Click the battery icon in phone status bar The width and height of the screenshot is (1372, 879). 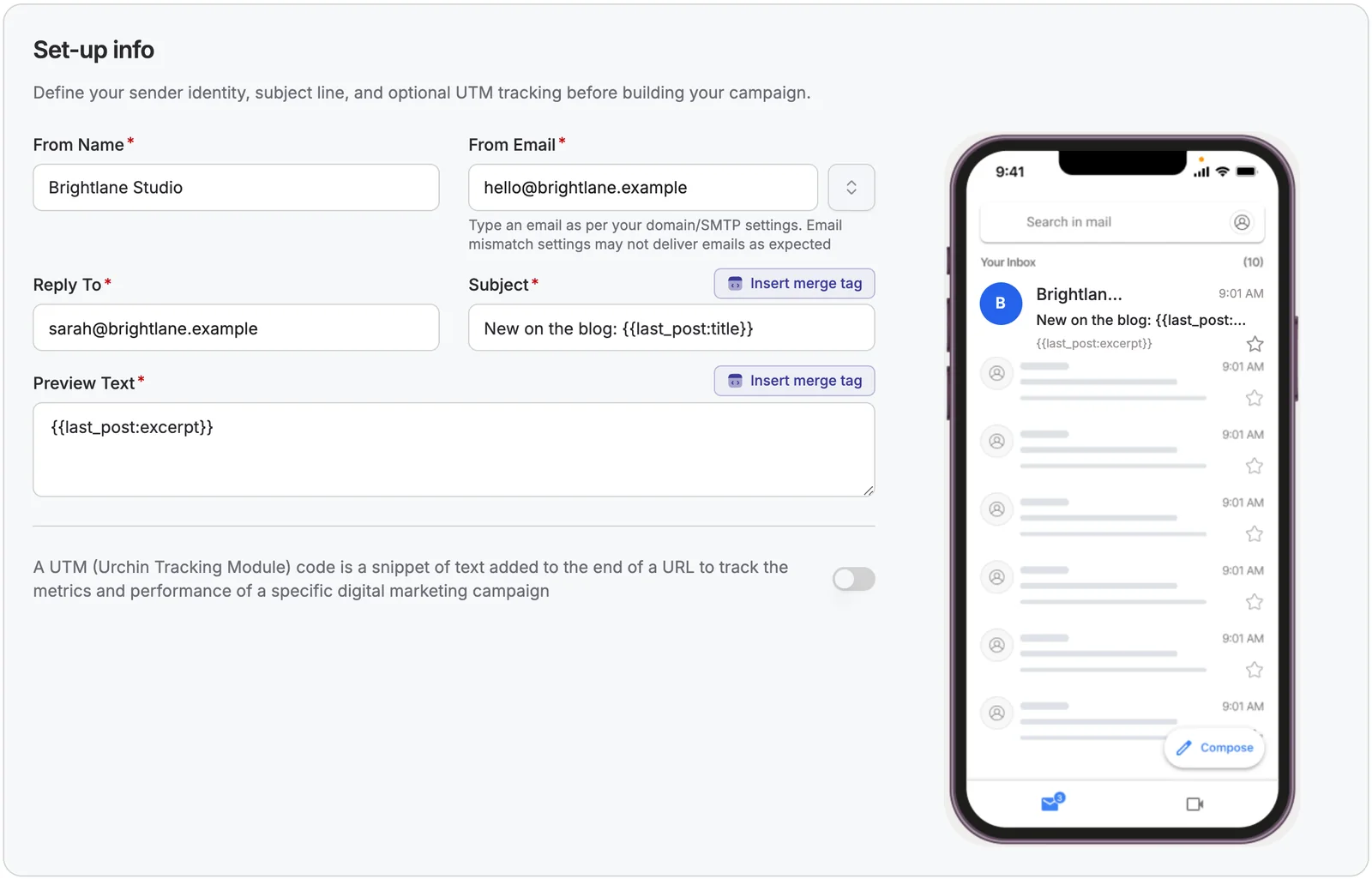[x=1246, y=172]
